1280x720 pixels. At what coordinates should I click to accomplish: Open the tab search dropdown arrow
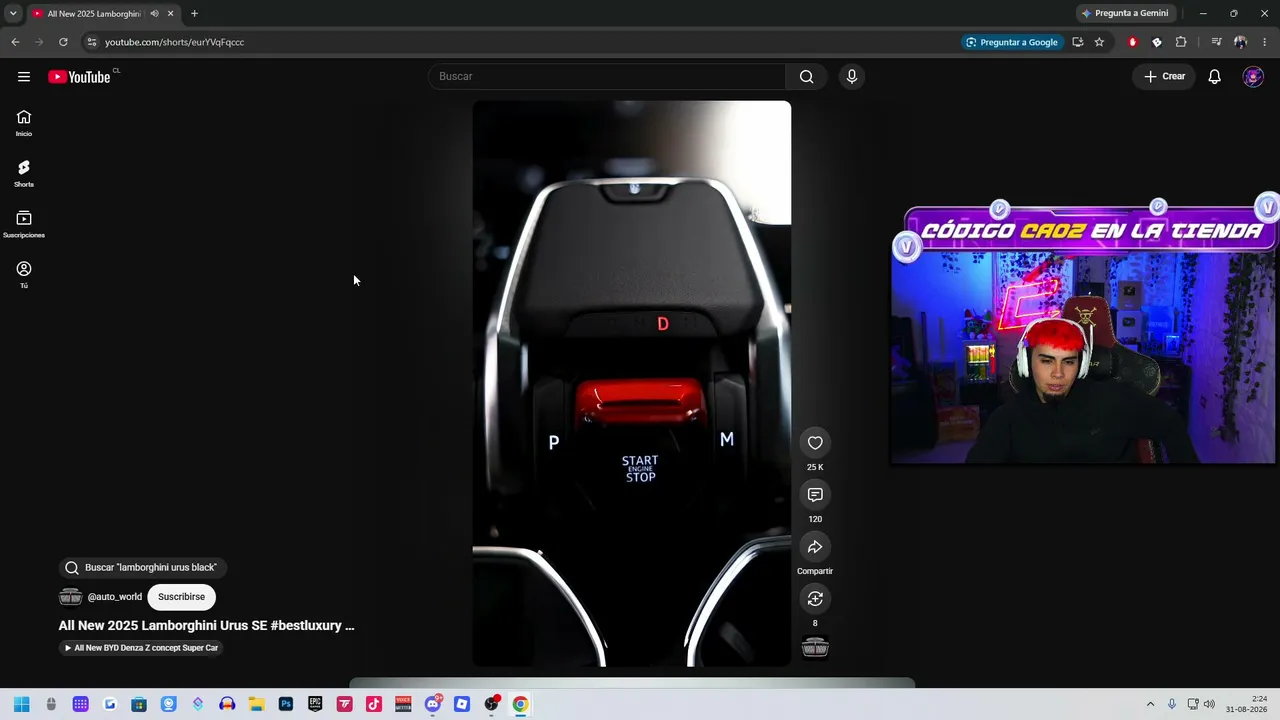tap(13, 14)
